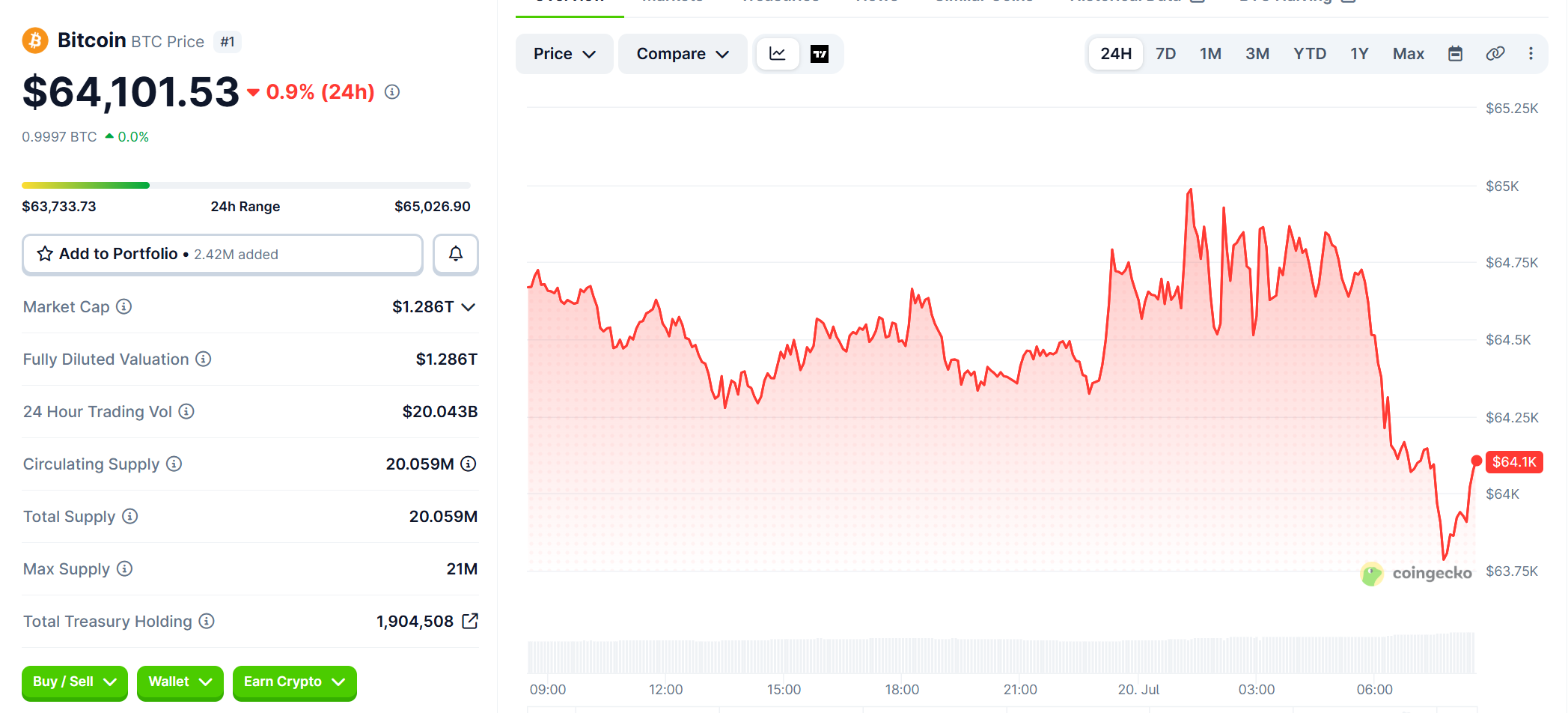1568x713 pixels.
Task: Open the Wallet dropdown
Action: point(180,682)
